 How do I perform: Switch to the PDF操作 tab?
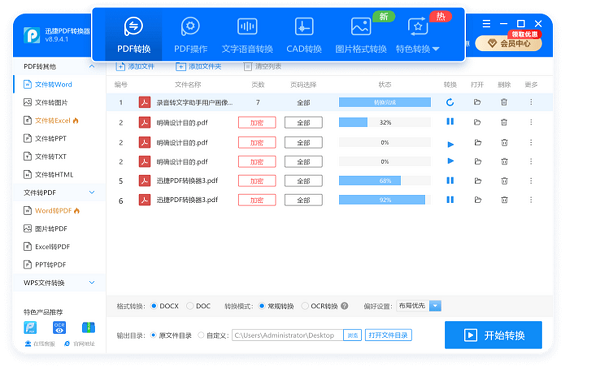click(x=191, y=35)
